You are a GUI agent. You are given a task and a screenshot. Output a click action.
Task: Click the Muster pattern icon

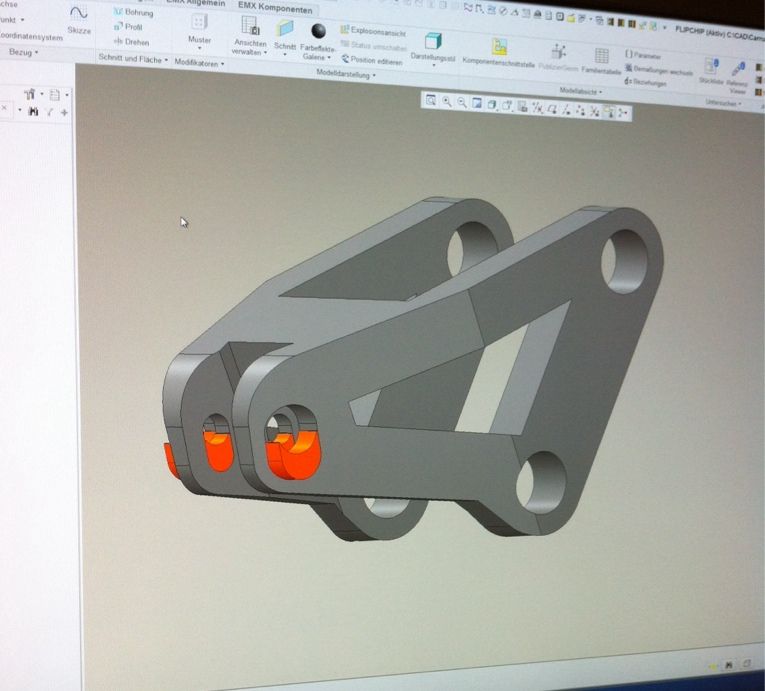tap(200, 22)
